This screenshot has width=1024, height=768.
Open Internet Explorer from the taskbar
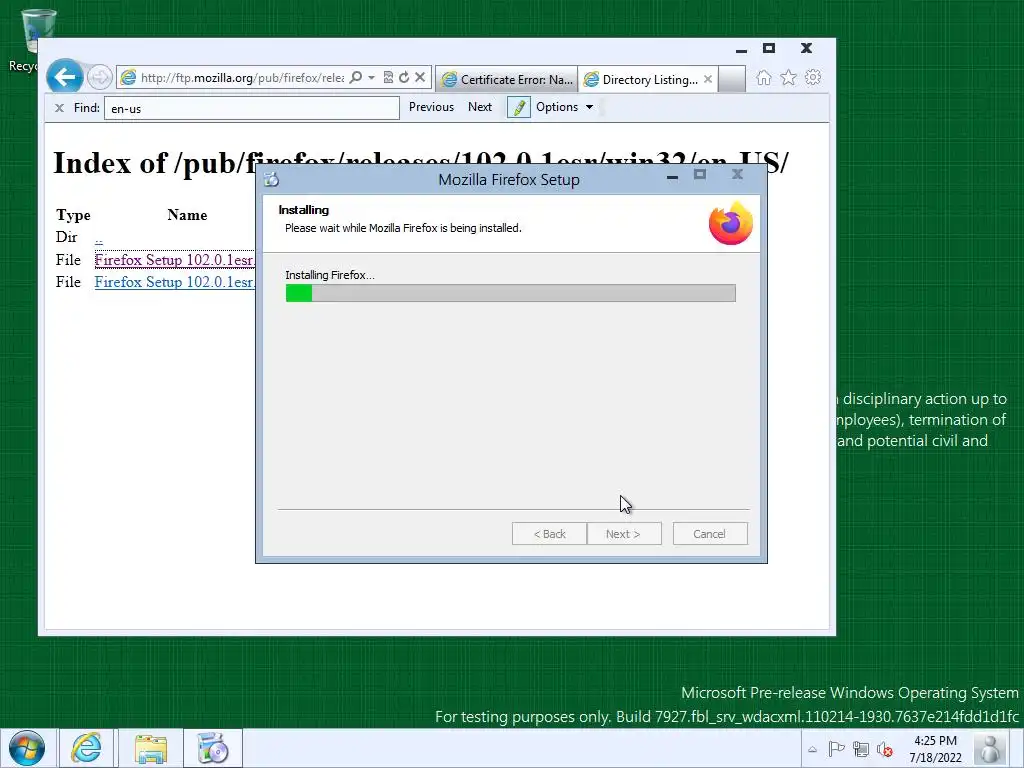(86, 748)
